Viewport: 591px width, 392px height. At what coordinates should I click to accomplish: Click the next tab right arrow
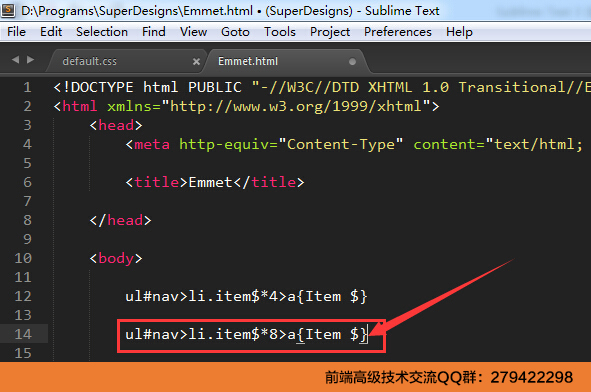(x=31, y=60)
